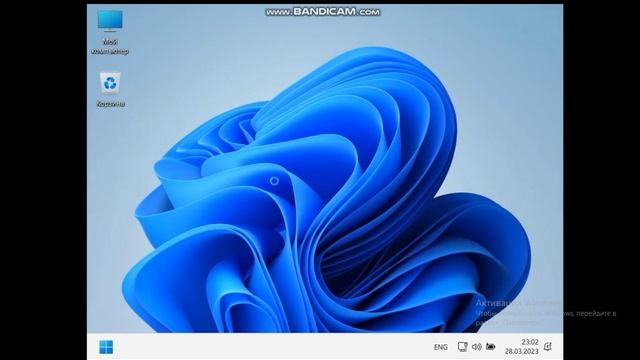
Task: Open the network status tray icon
Action: tap(462, 347)
